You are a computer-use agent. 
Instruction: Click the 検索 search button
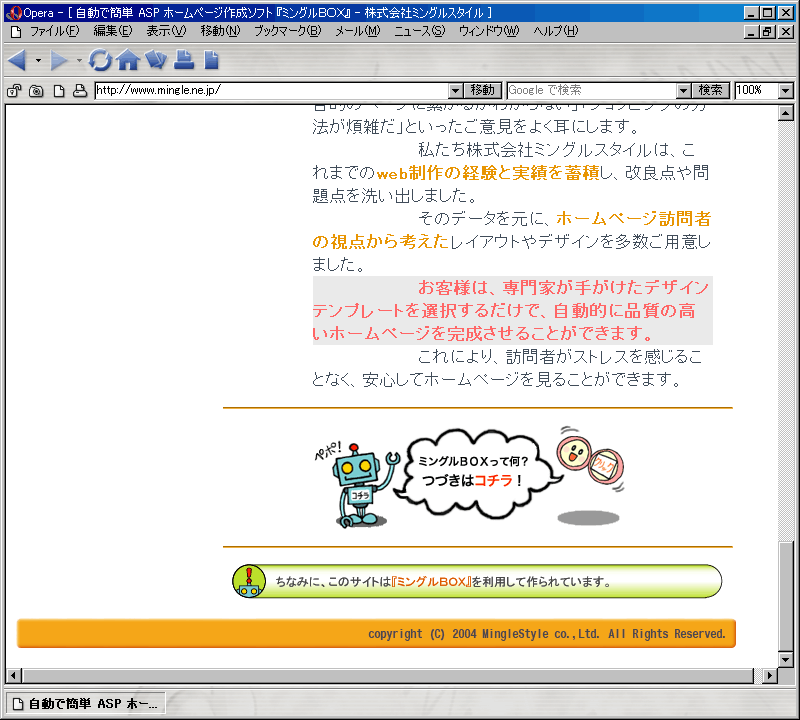click(x=711, y=90)
